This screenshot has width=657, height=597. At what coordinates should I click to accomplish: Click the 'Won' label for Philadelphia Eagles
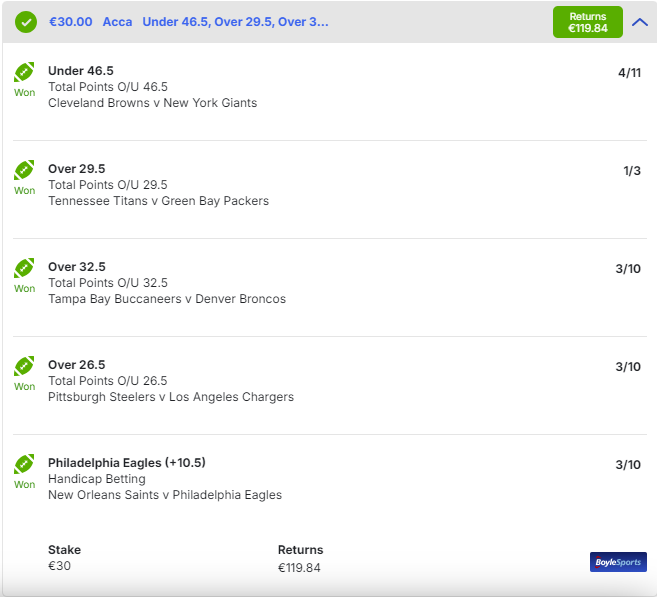24,485
